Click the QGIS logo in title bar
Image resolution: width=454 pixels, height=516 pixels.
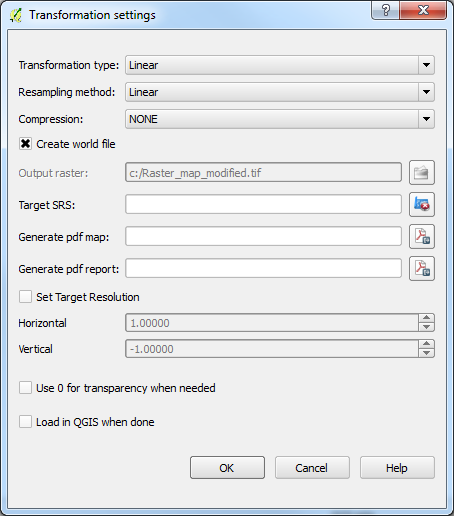(16, 15)
